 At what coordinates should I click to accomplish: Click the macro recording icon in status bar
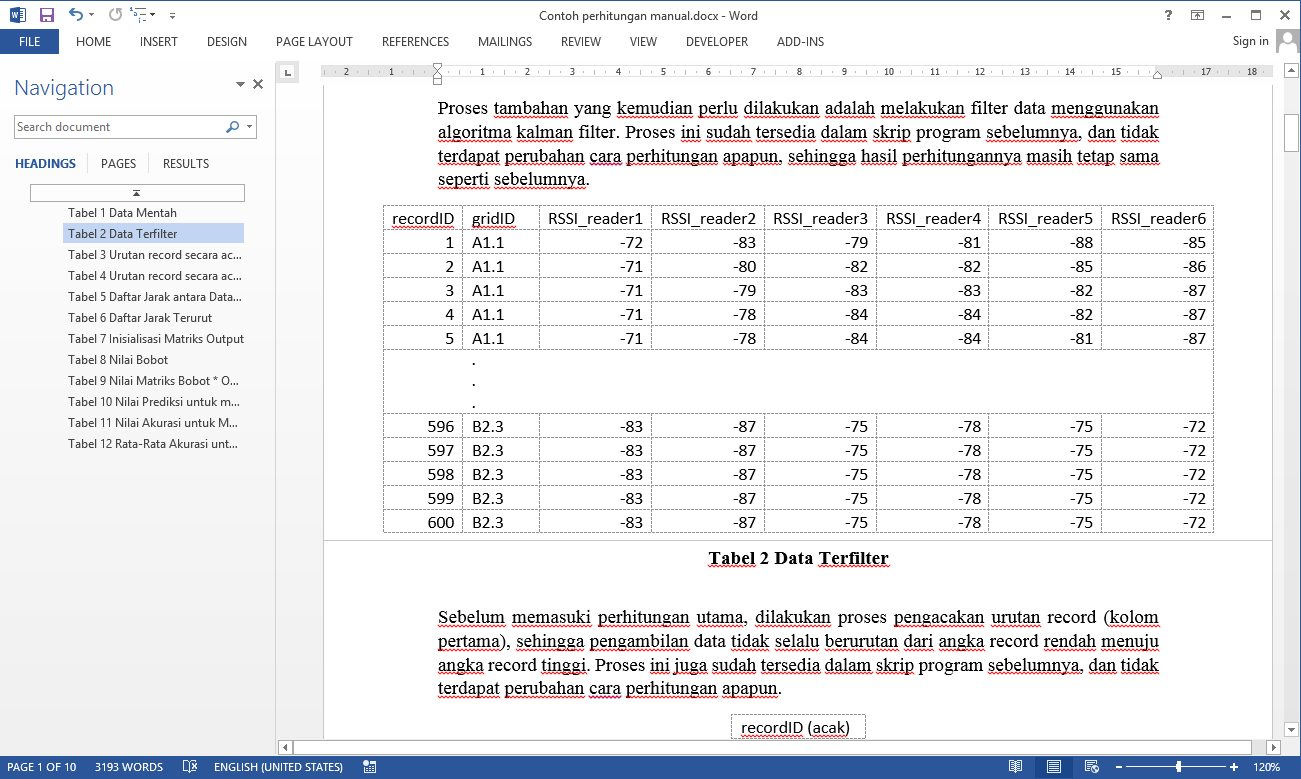pos(370,767)
